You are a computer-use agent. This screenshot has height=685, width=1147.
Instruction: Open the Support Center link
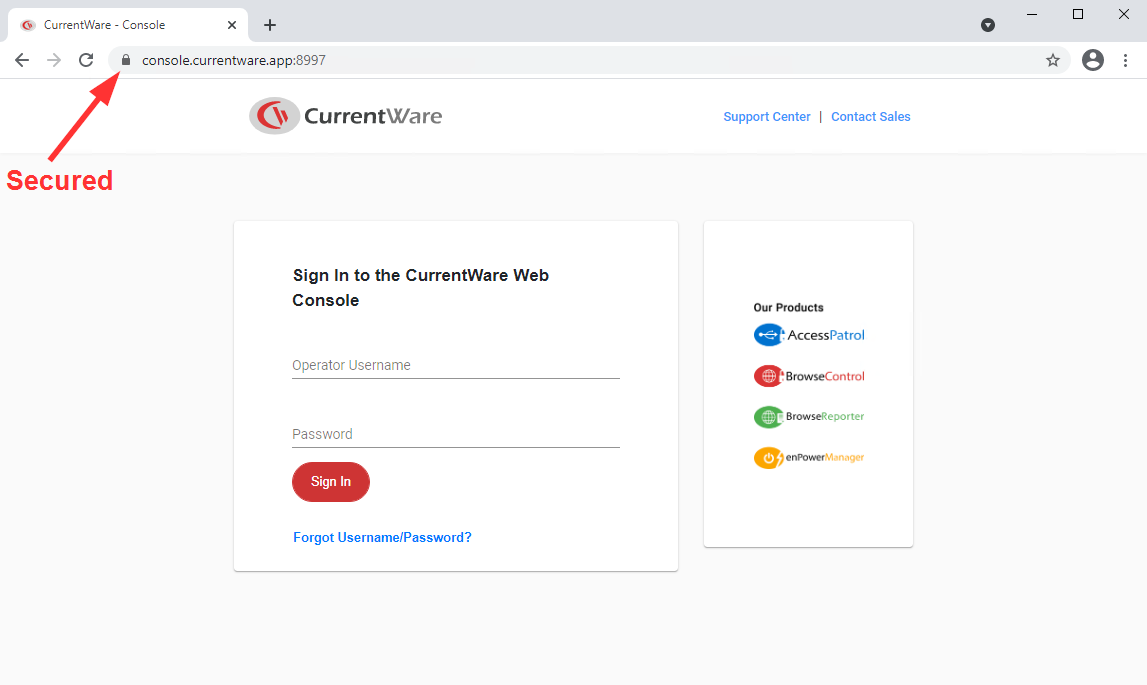point(767,116)
